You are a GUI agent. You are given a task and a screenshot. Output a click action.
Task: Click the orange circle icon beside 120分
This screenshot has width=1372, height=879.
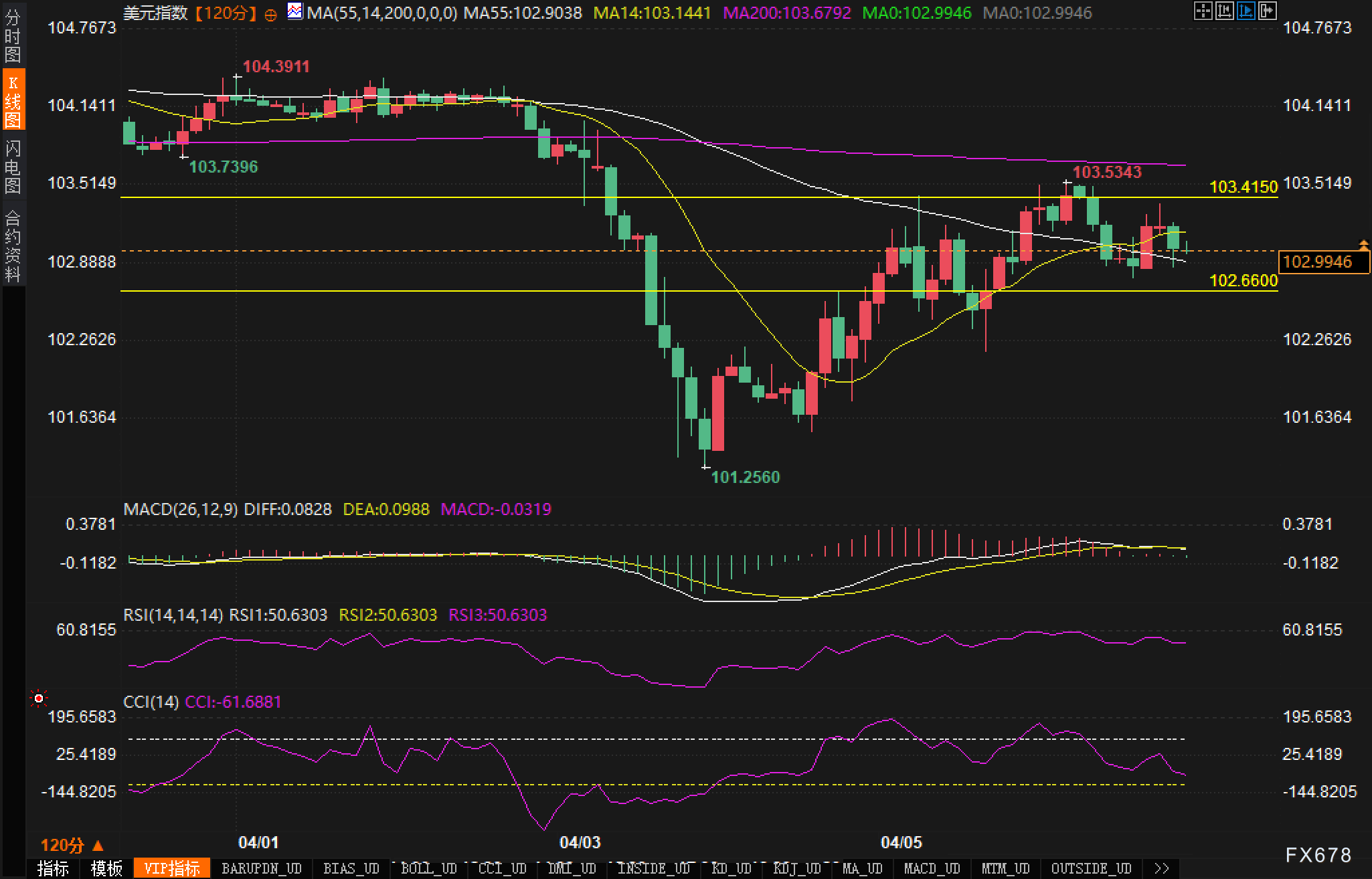tap(270, 15)
